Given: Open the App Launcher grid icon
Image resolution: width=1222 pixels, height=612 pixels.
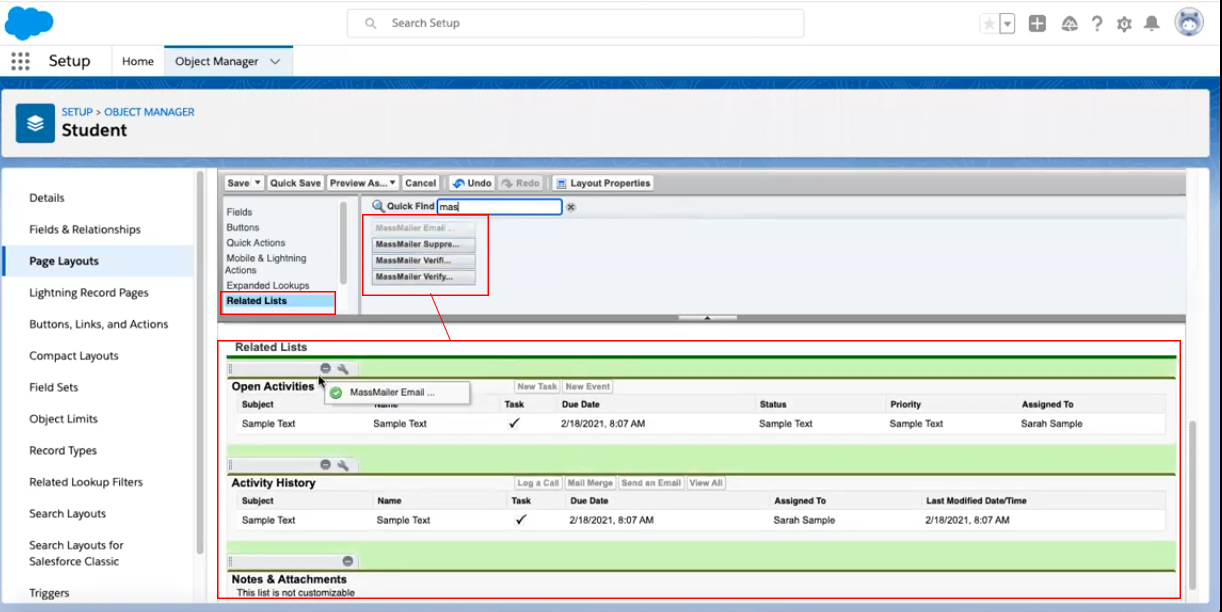Looking at the screenshot, I should [20, 61].
